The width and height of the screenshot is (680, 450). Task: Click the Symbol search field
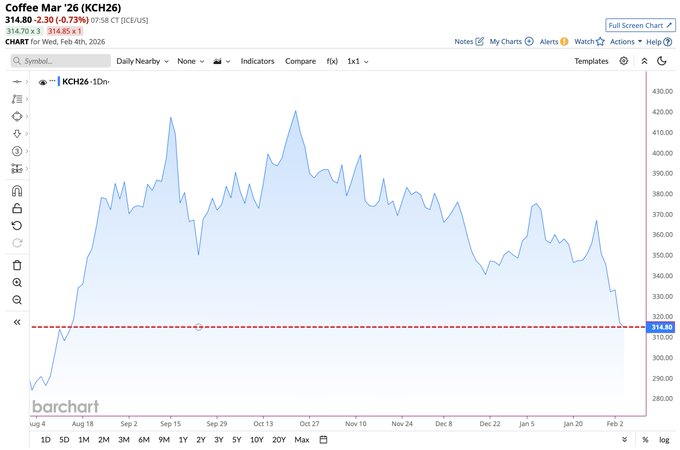pyautogui.click(x=60, y=61)
